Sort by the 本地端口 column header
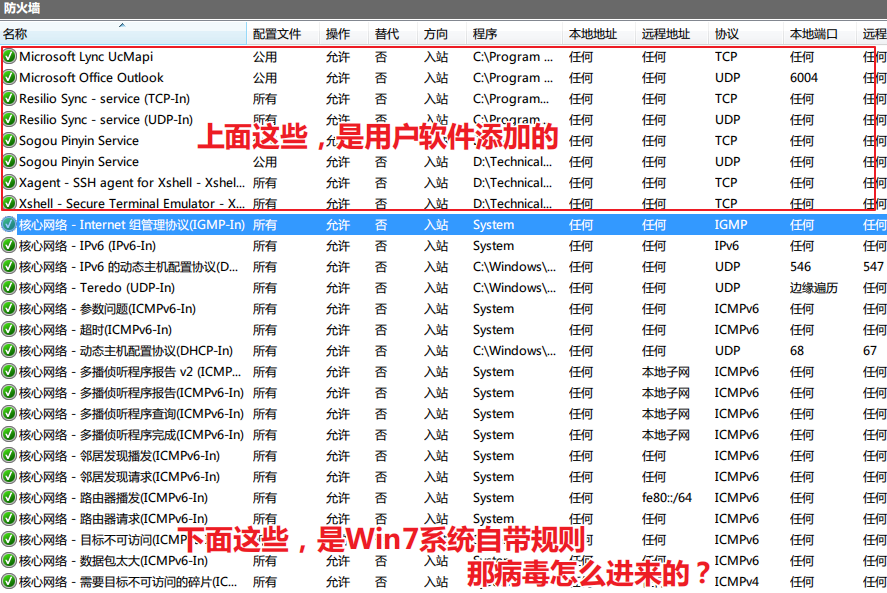 (820, 34)
